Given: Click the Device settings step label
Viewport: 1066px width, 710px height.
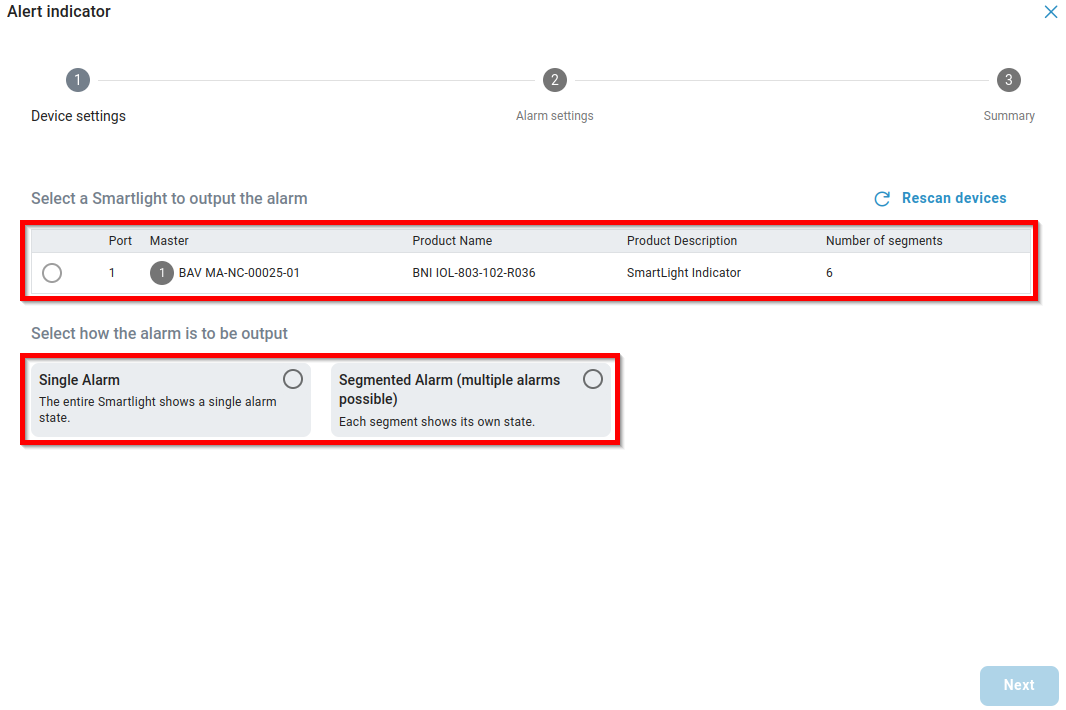Looking at the screenshot, I should 78,116.
